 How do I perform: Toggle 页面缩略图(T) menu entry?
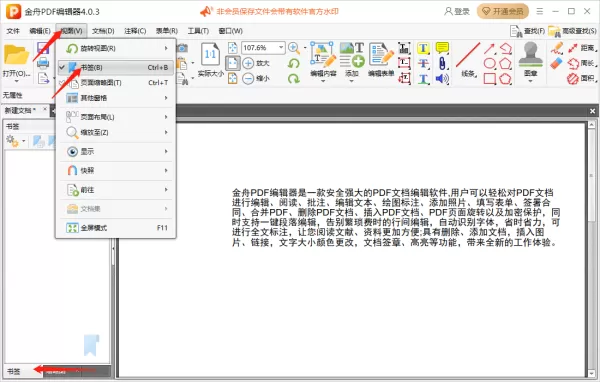[x=116, y=83]
